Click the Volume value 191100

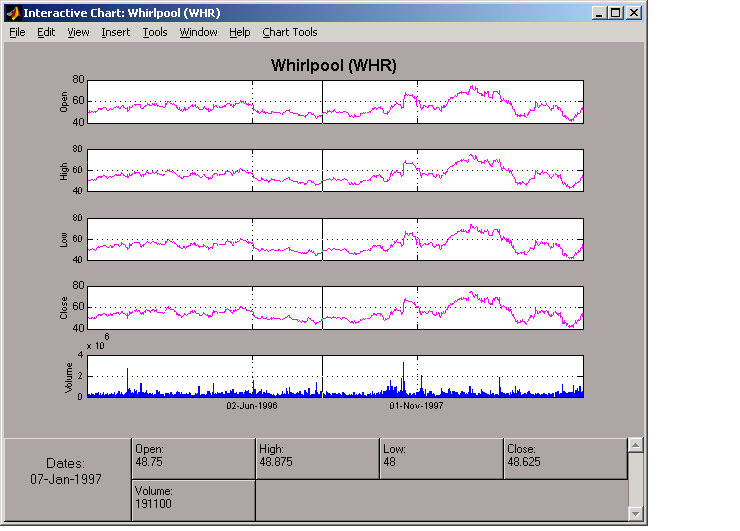tap(153, 504)
